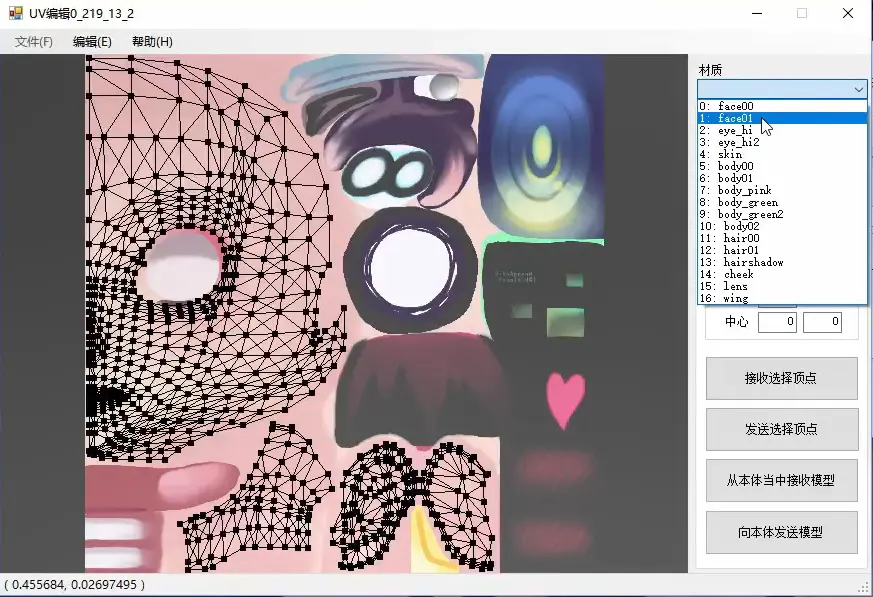Choose the 3: eye_hi2 entry
The height and width of the screenshot is (597, 873).
(782, 142)
